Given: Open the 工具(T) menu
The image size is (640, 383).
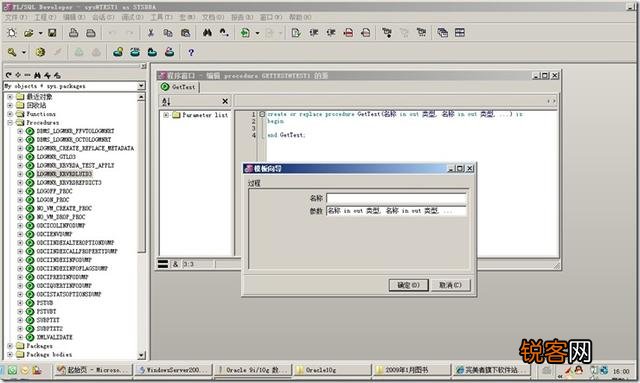Looking at the screenshot, I should (161, 17).
